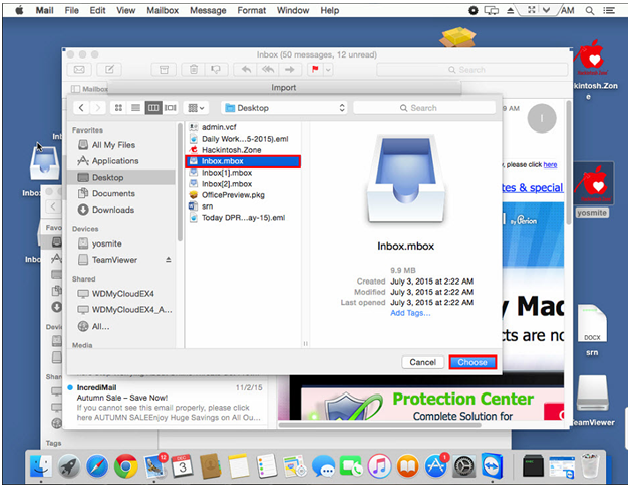Launch Google Chrome from the Dock
The height and width of the screenshot is (485, 628).
(126, 465)
